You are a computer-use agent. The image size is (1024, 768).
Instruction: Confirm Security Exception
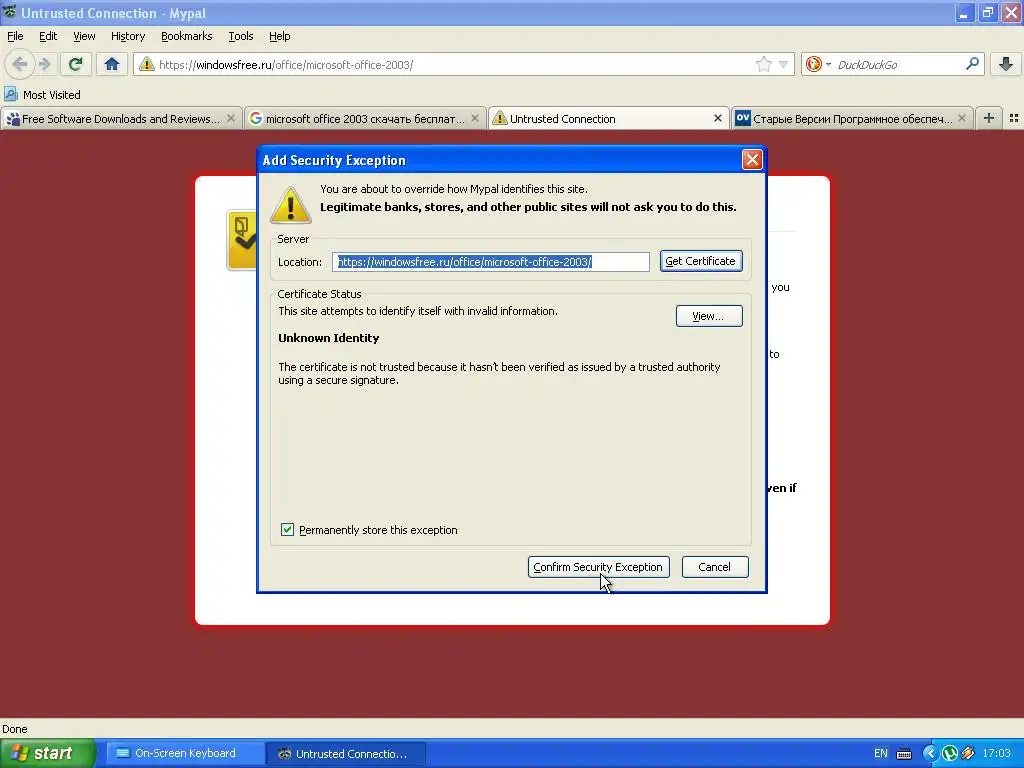598,567
